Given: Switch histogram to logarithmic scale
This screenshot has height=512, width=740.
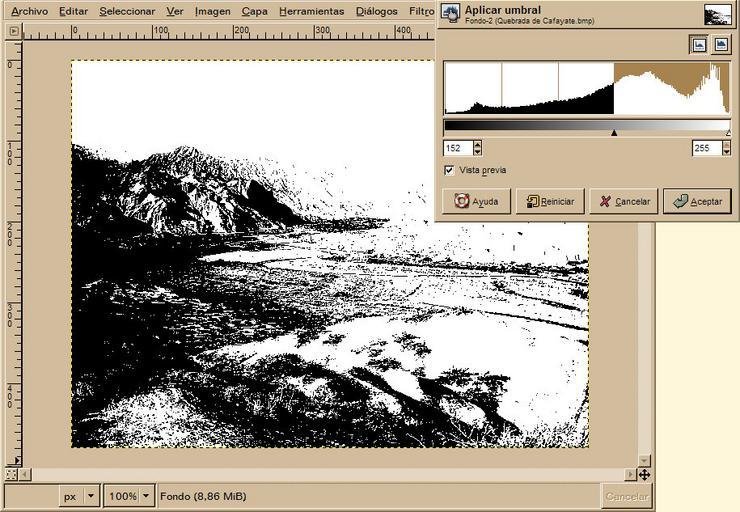Looking at the screenshot, I should 721,45.
